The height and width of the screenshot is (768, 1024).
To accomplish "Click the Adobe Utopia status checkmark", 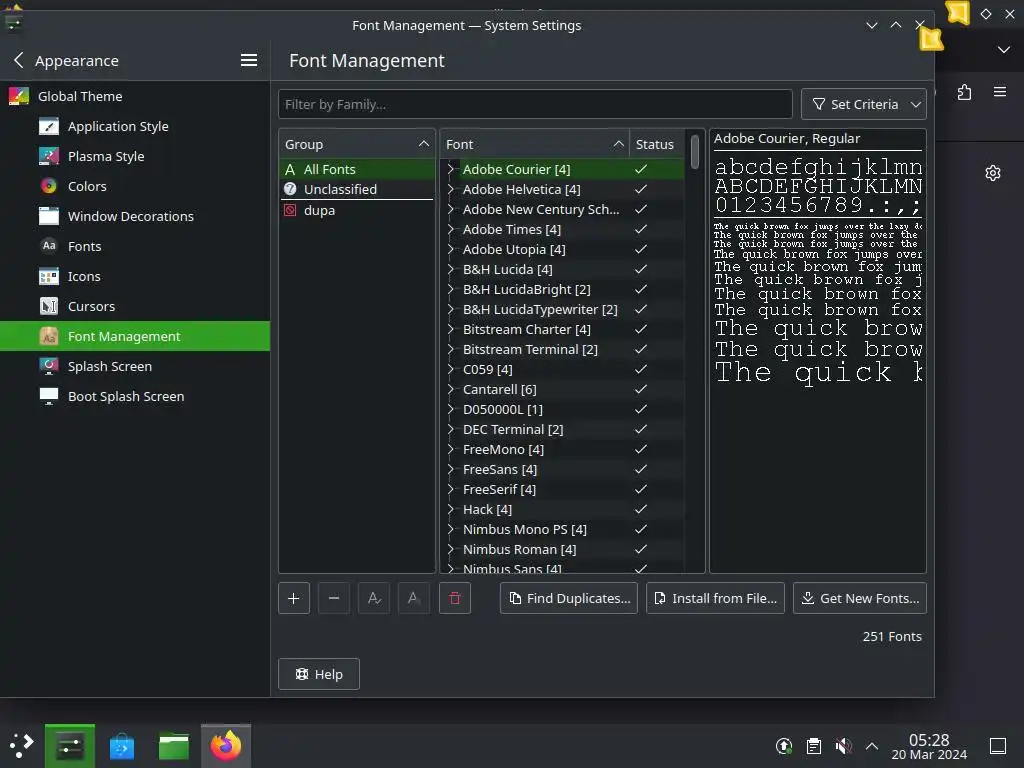I will pos(641,249).
